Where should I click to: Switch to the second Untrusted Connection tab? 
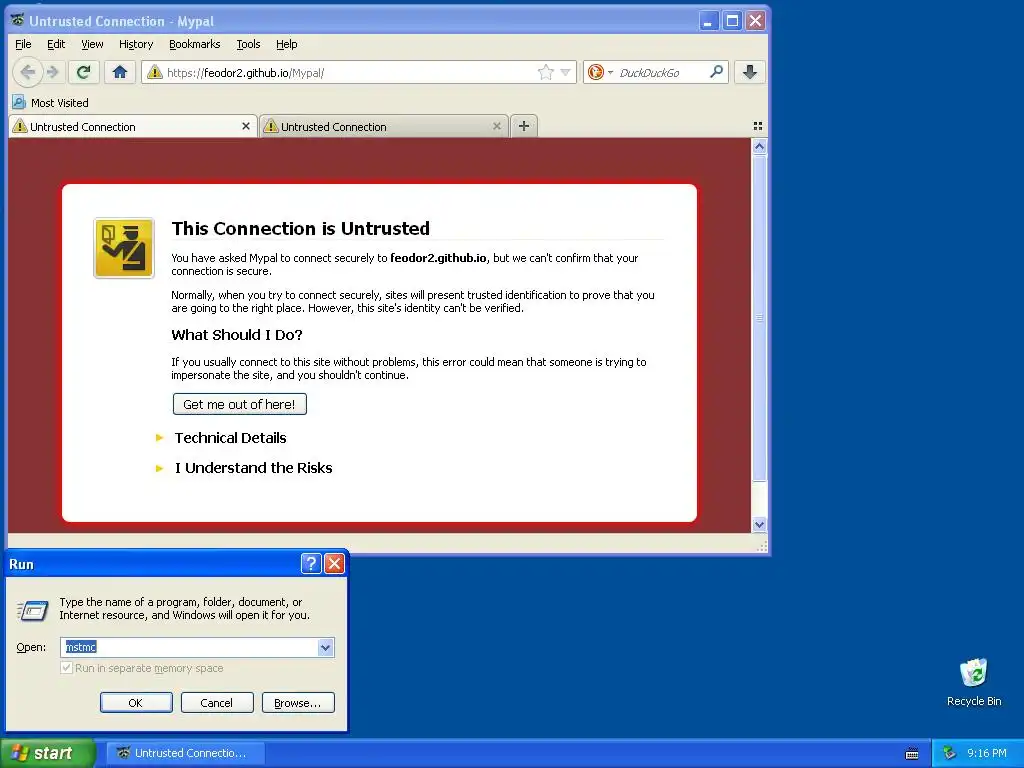383,127
